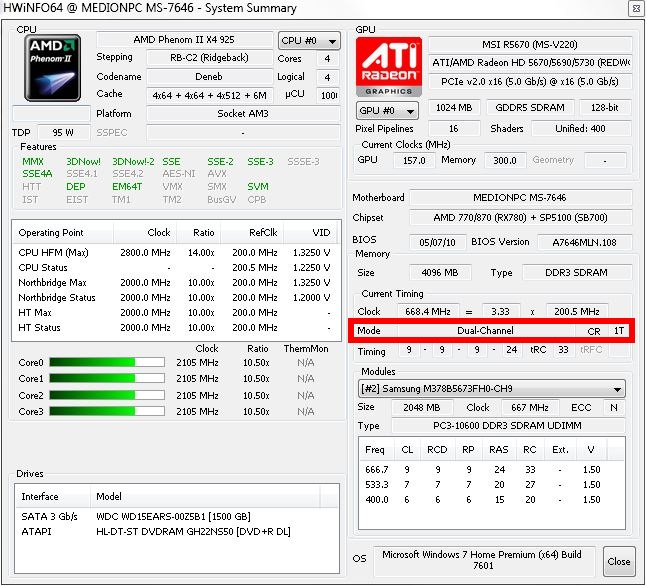Select the 666.7 frequency row

[x=491, y=469]
